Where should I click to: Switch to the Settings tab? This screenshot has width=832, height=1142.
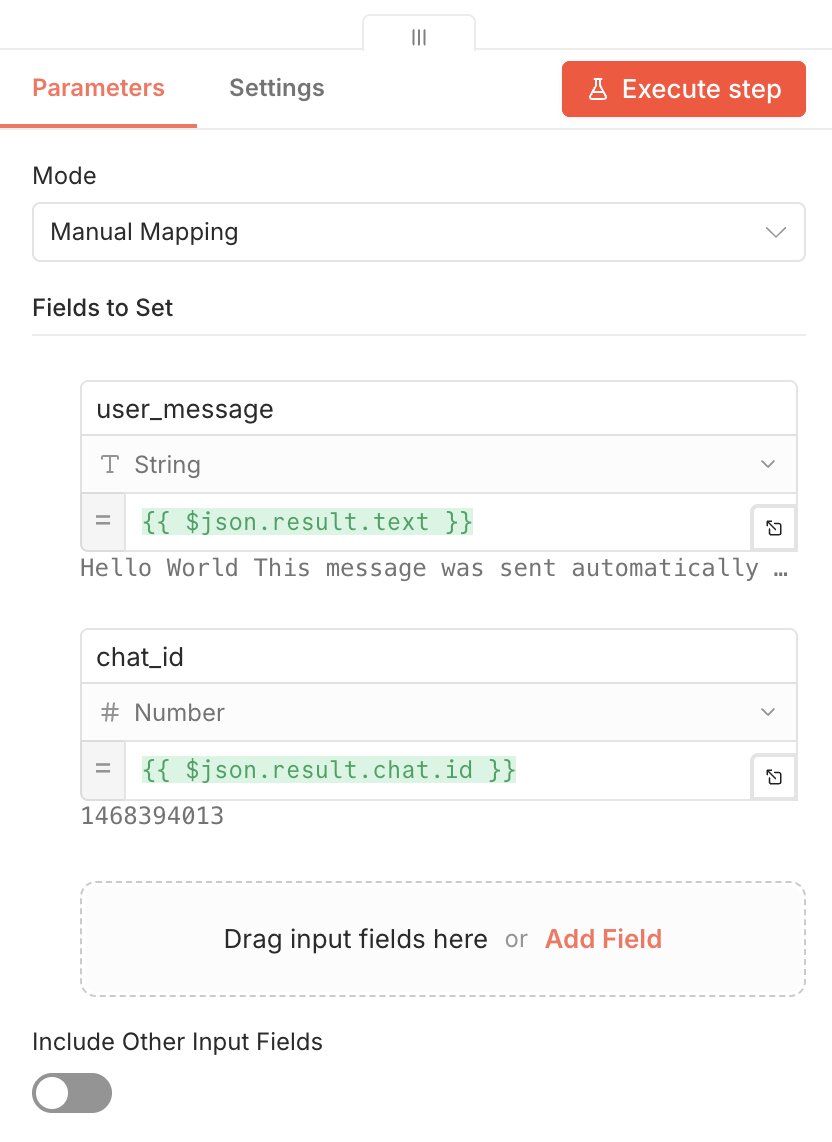[277, 88]
